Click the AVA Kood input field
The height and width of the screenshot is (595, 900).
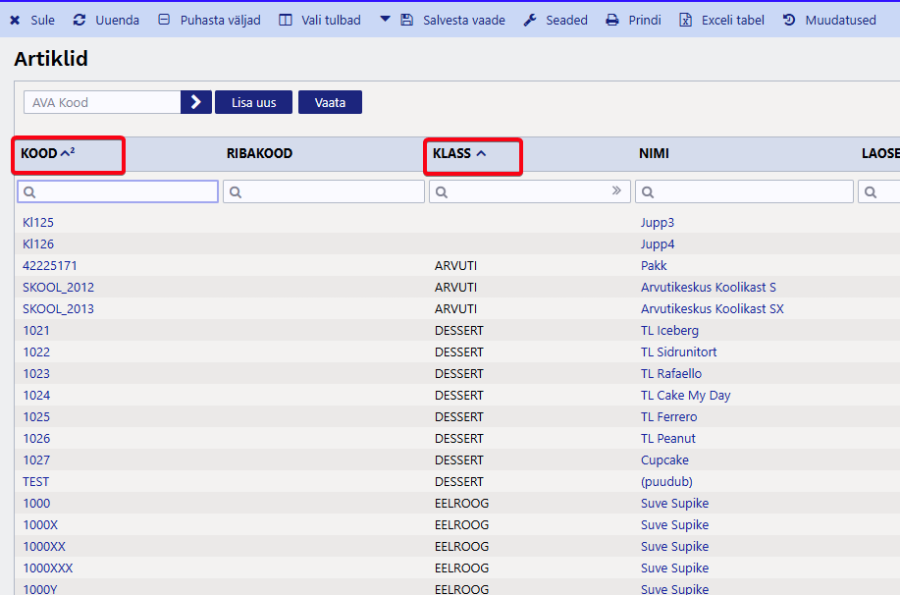click(102, 102)
